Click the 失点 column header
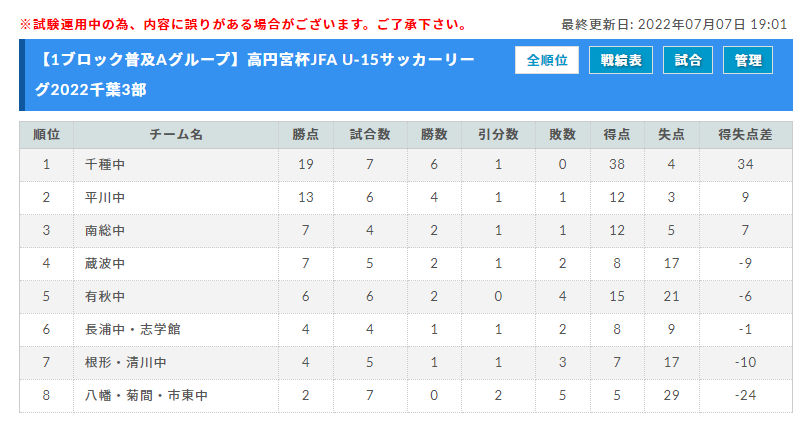The image size is (805, 429). coord(671,135)
